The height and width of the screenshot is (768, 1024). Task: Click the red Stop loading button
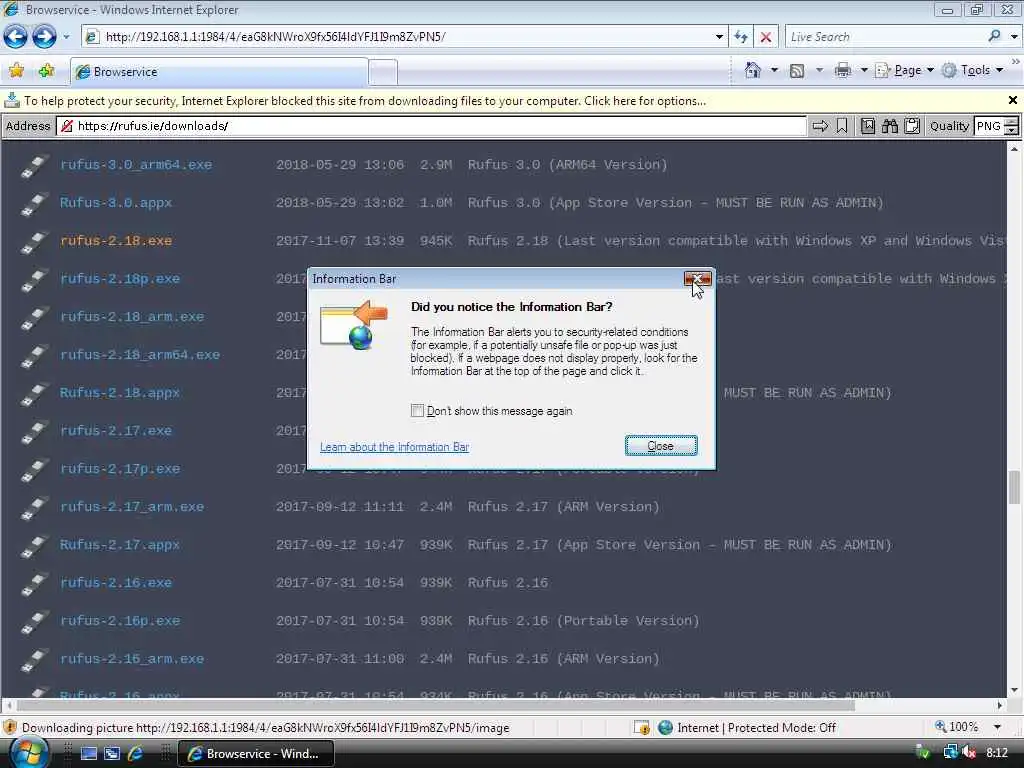(766, 37)
